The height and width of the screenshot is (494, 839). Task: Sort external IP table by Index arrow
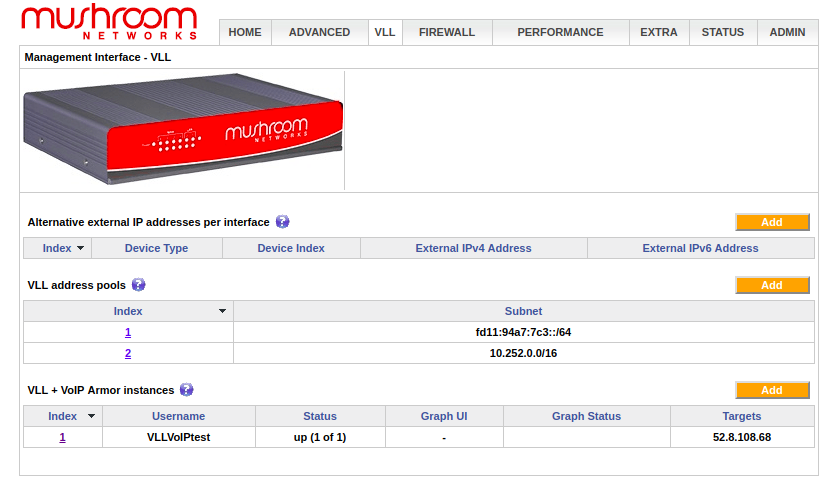tap(80, 248)
